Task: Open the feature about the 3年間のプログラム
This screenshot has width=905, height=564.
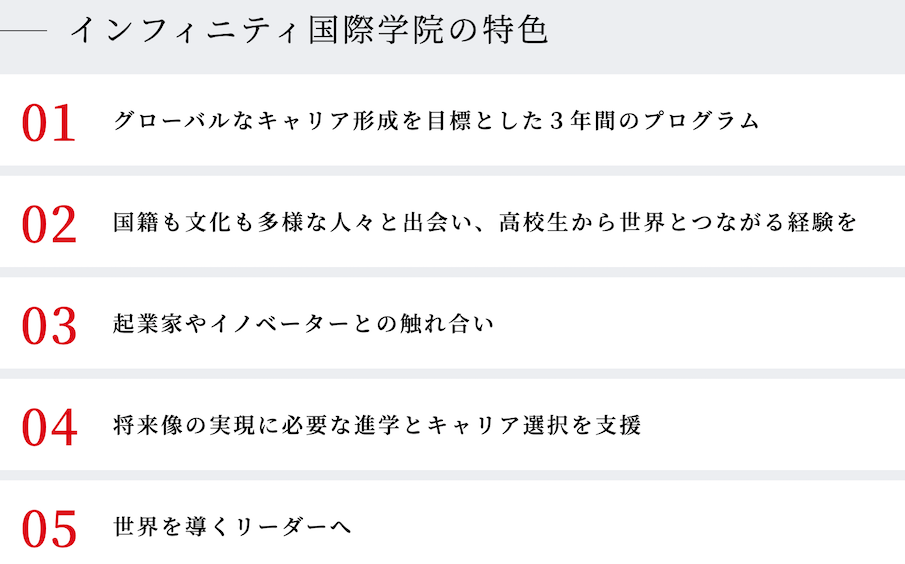Action: click(452, 120)
